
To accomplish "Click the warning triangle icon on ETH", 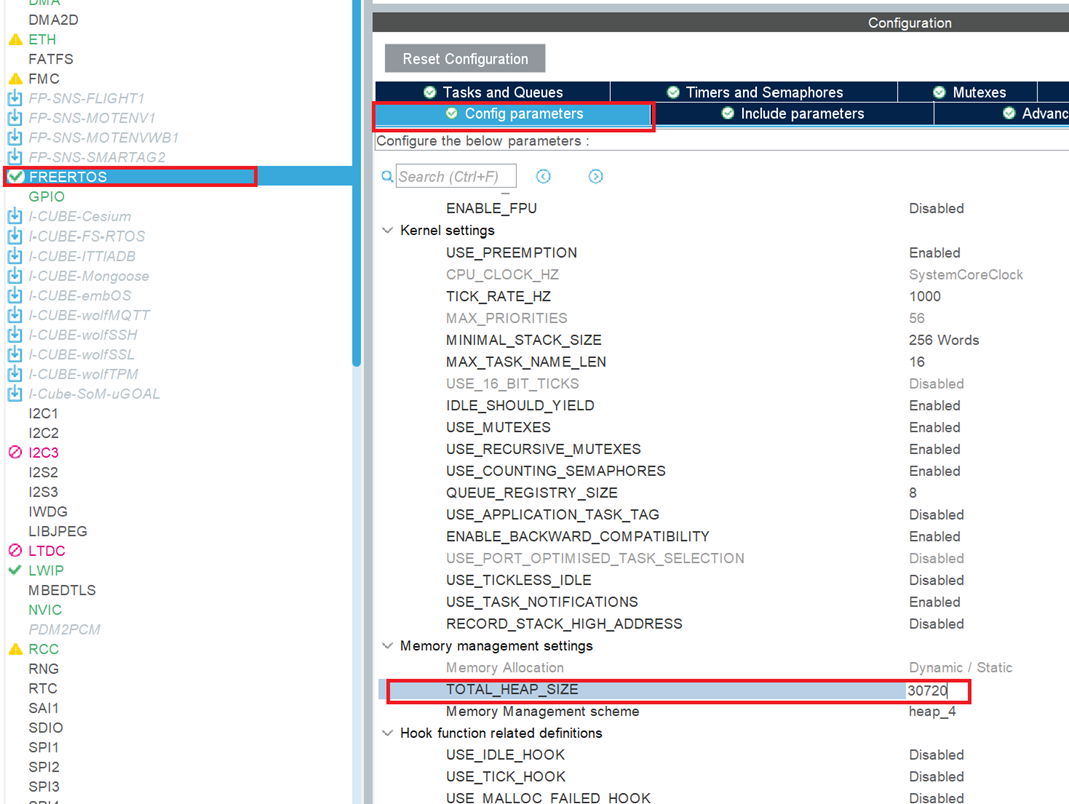I will [14, 39].
